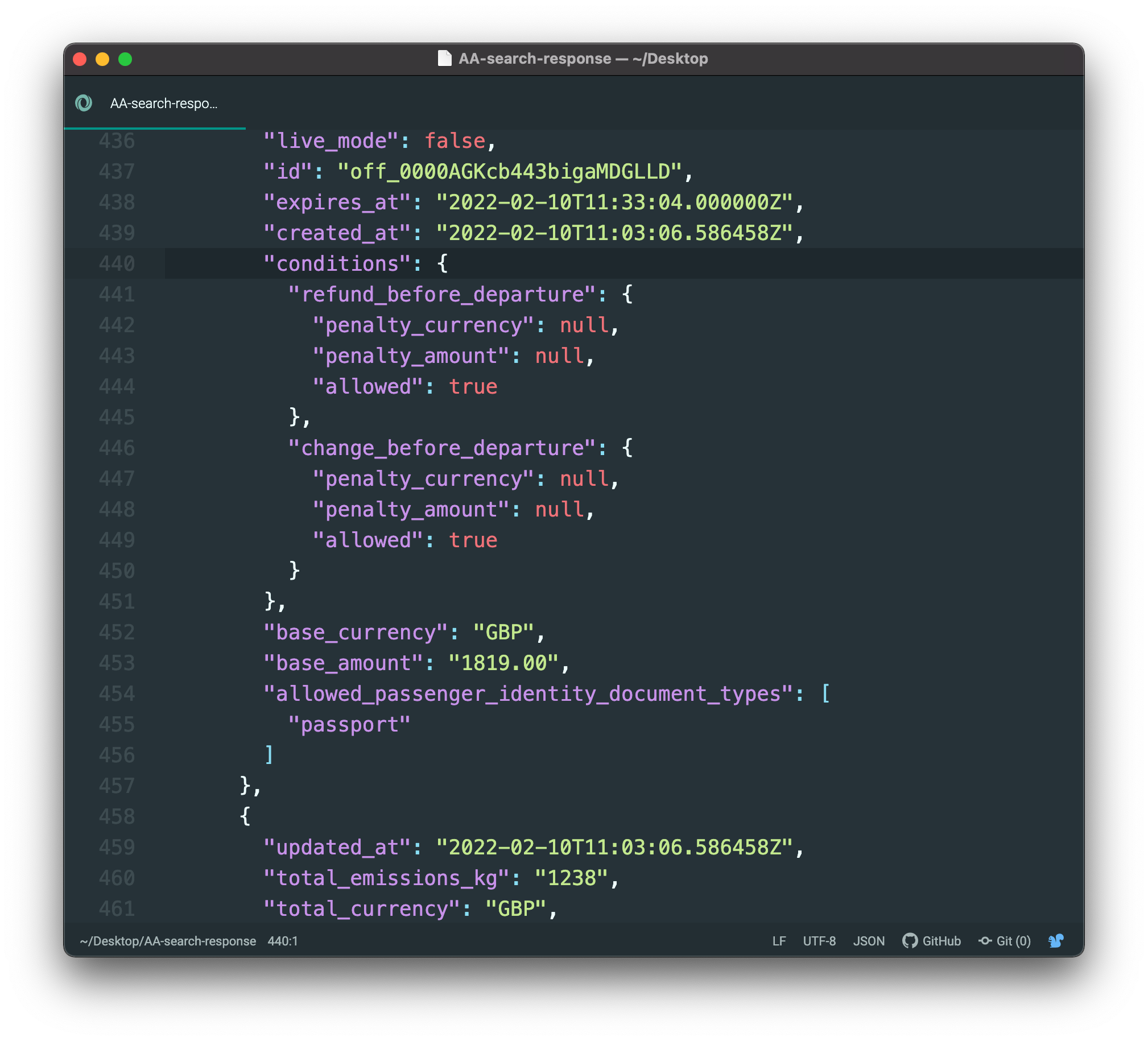
Task: Click null value on line 448
Action: pos(560,510)
